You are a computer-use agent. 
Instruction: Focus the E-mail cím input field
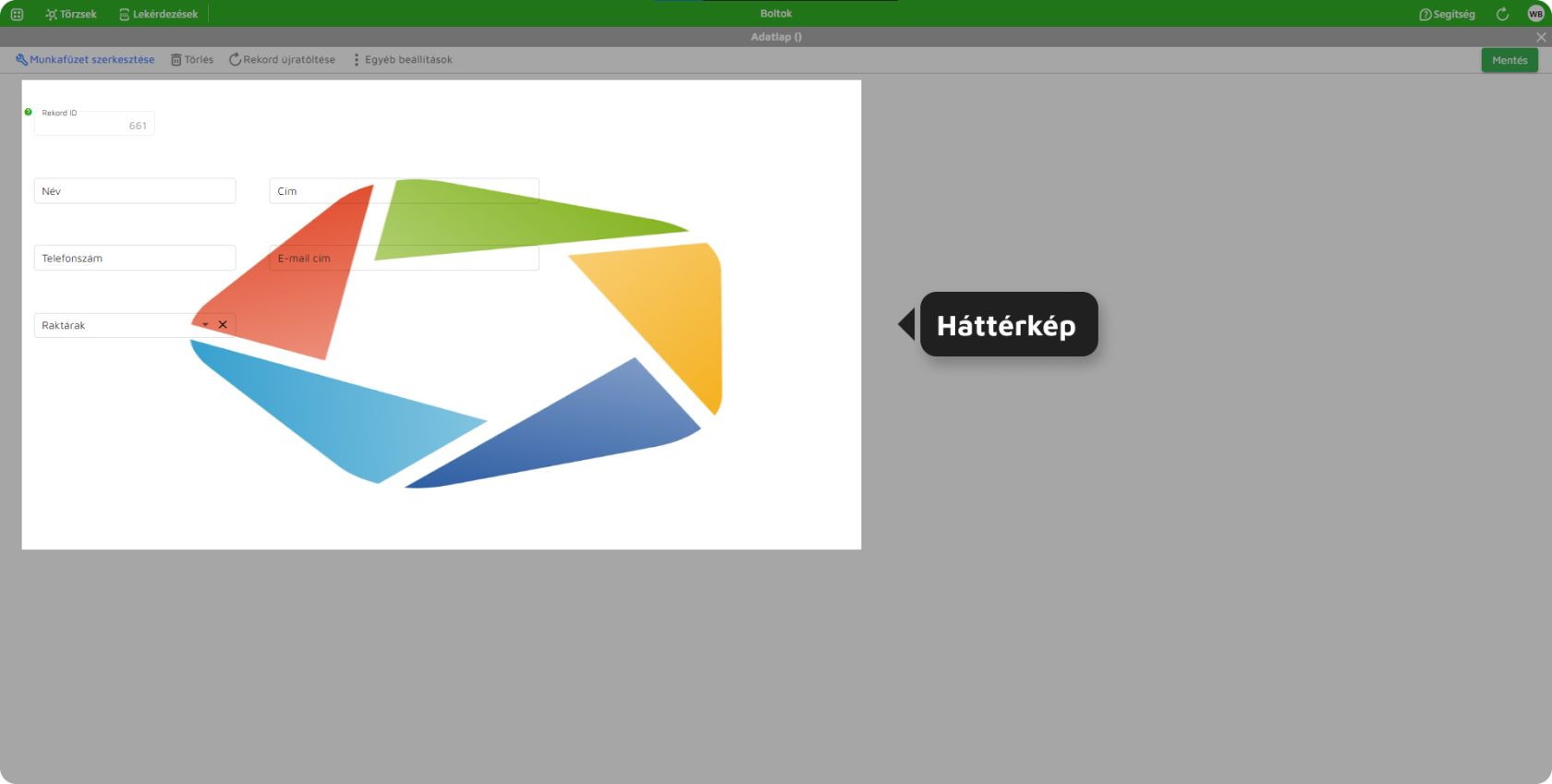(x=404, y=258)
